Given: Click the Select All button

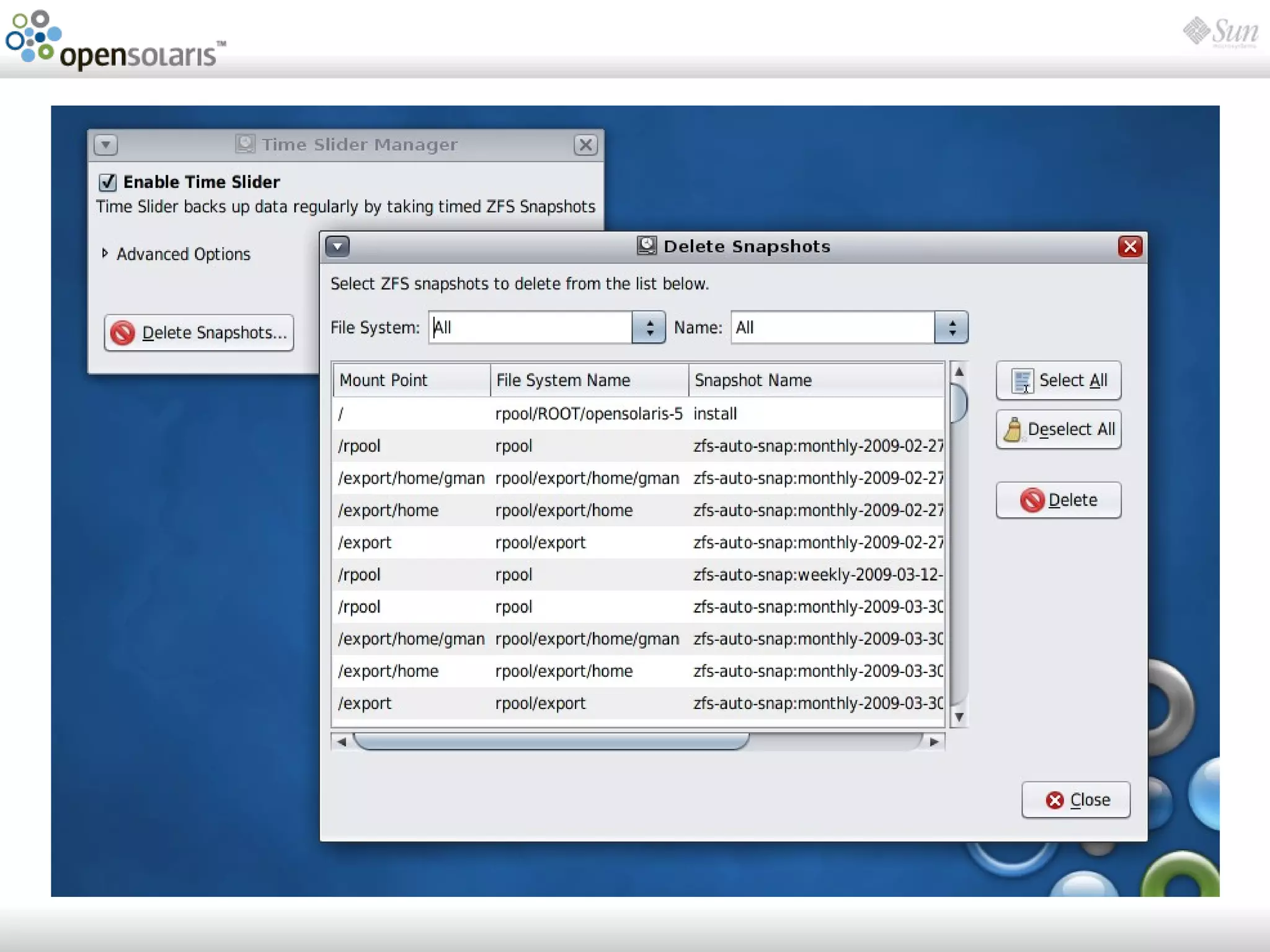Looking at the screenshot, I should coord(1058,380).
